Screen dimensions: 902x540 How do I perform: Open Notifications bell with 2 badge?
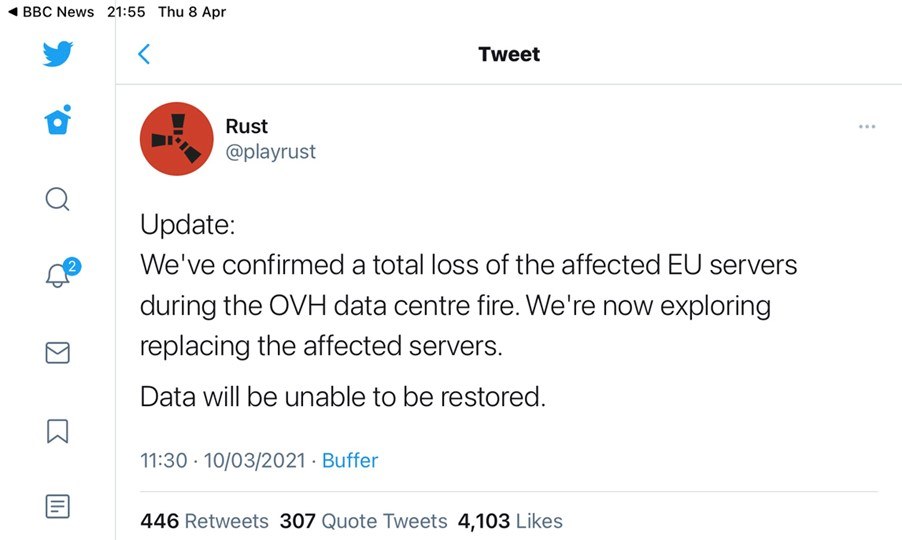pos(62,273)
